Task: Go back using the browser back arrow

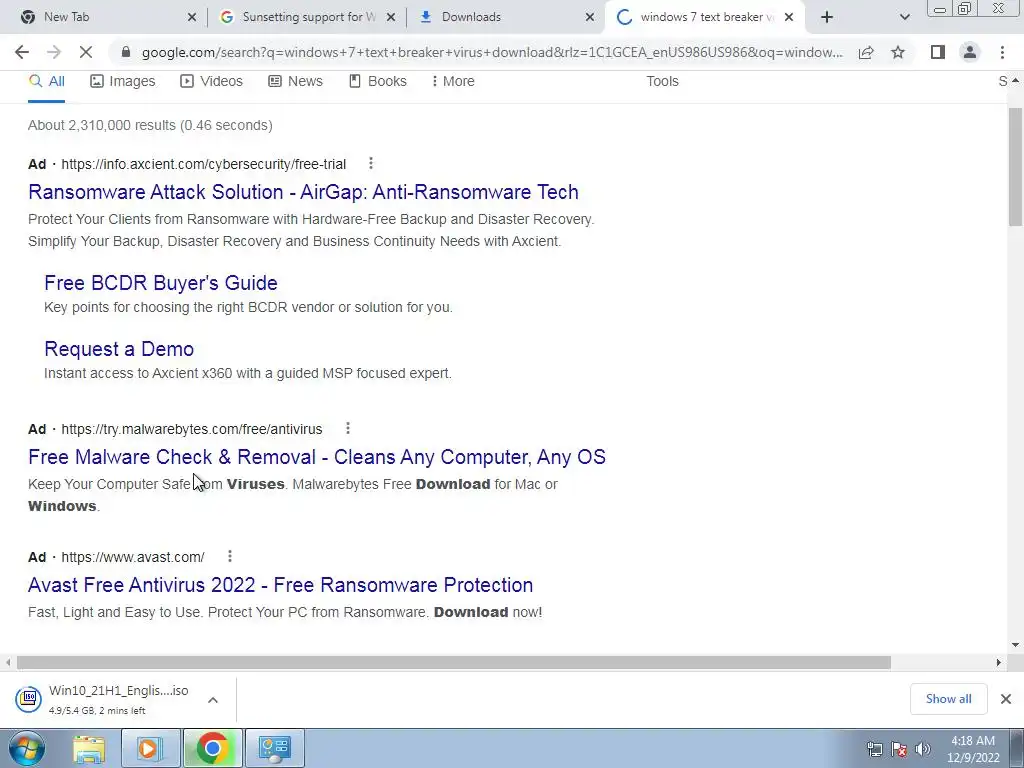Action: click(x=22, y=52)
